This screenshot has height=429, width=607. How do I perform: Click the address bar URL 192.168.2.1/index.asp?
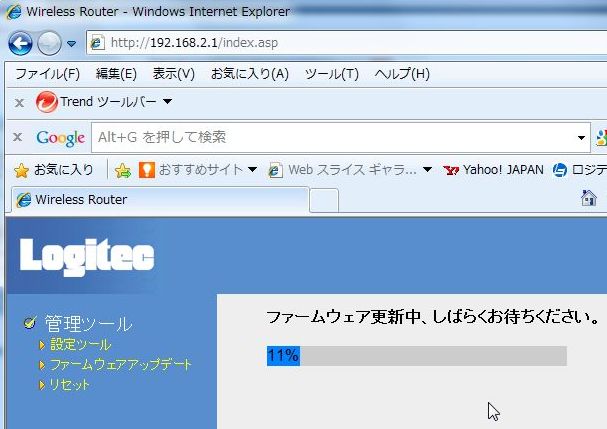click(194, 42)
